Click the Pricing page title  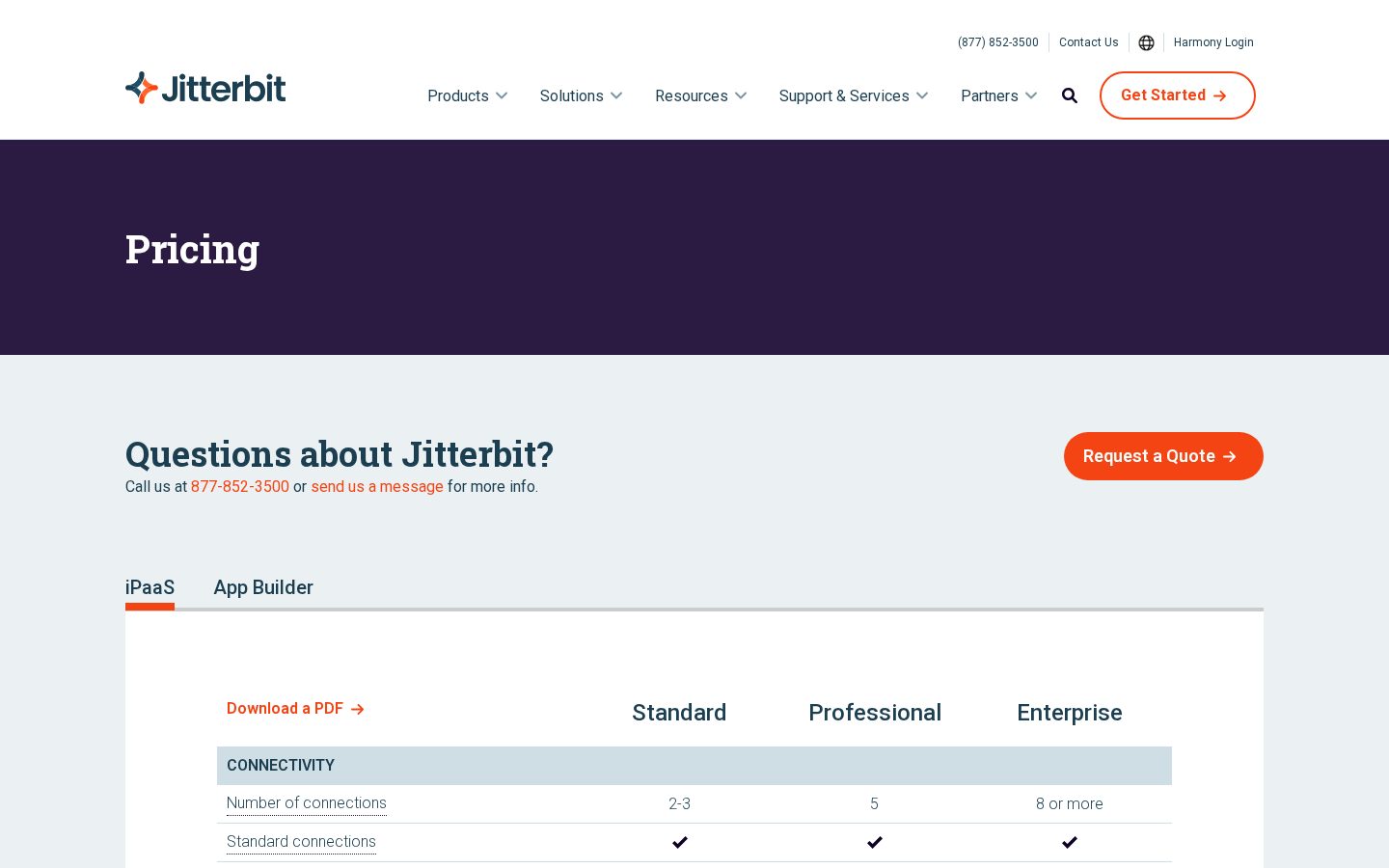pos(192,250)
